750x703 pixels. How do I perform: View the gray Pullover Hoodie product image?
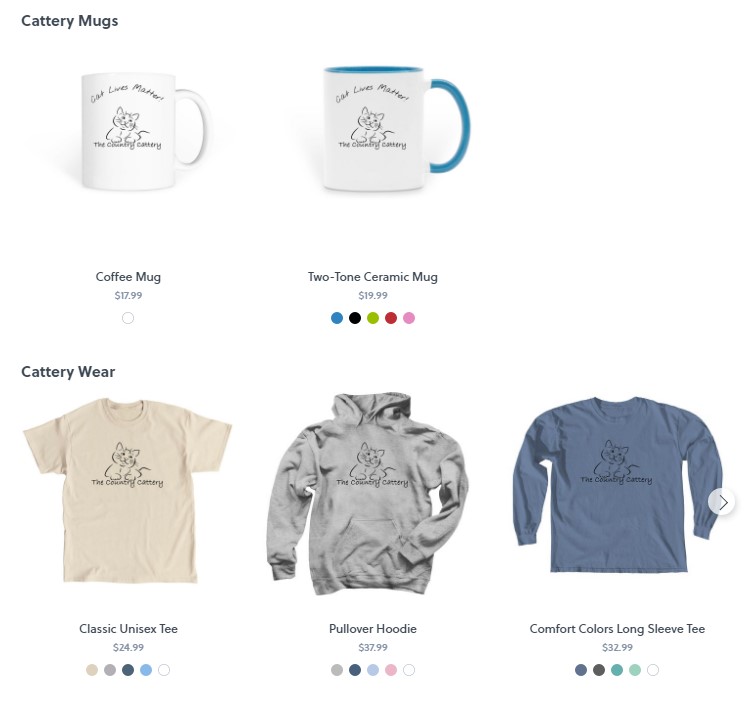367,494
